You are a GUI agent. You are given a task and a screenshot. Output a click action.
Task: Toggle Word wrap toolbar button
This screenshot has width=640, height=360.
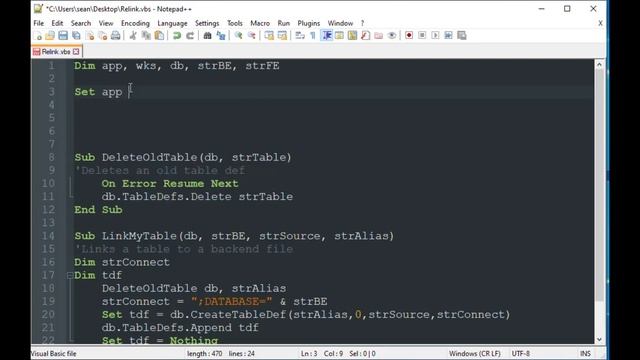300,36
